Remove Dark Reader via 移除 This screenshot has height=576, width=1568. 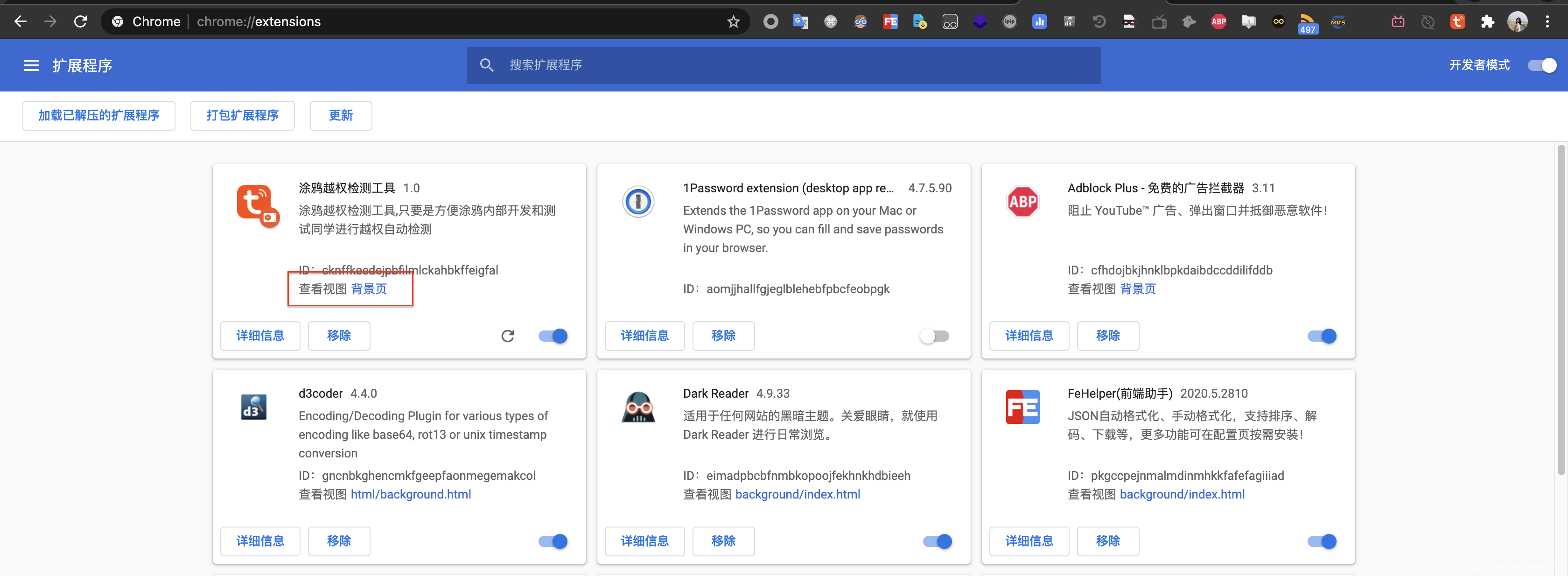coord(724,541)
